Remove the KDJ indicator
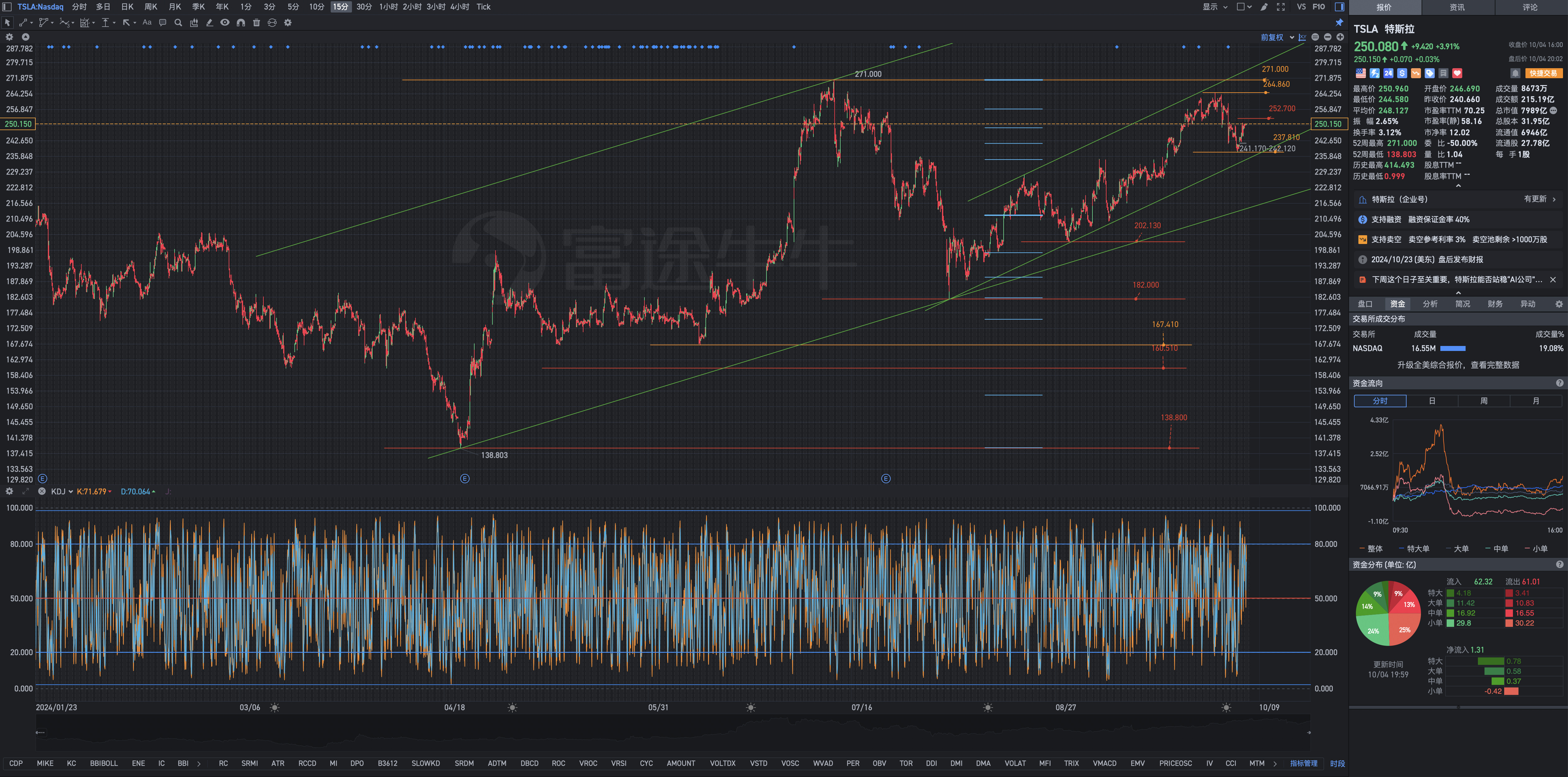Screen dimensions: 1568x777 pyautogui.click(x=42, y=491)
